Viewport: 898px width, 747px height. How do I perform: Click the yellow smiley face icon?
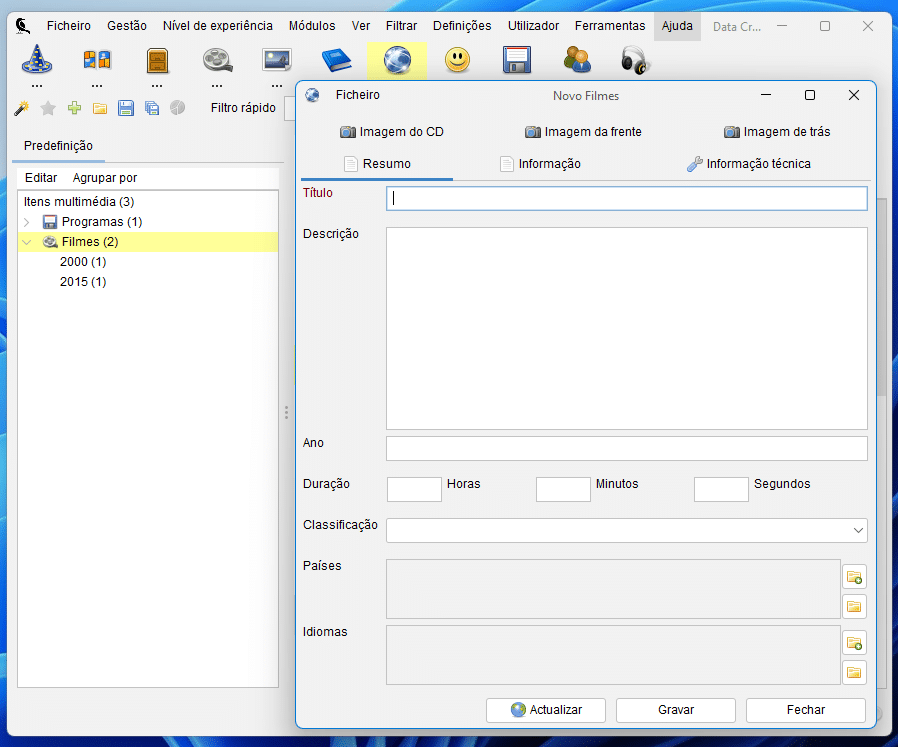pos(457,60)
